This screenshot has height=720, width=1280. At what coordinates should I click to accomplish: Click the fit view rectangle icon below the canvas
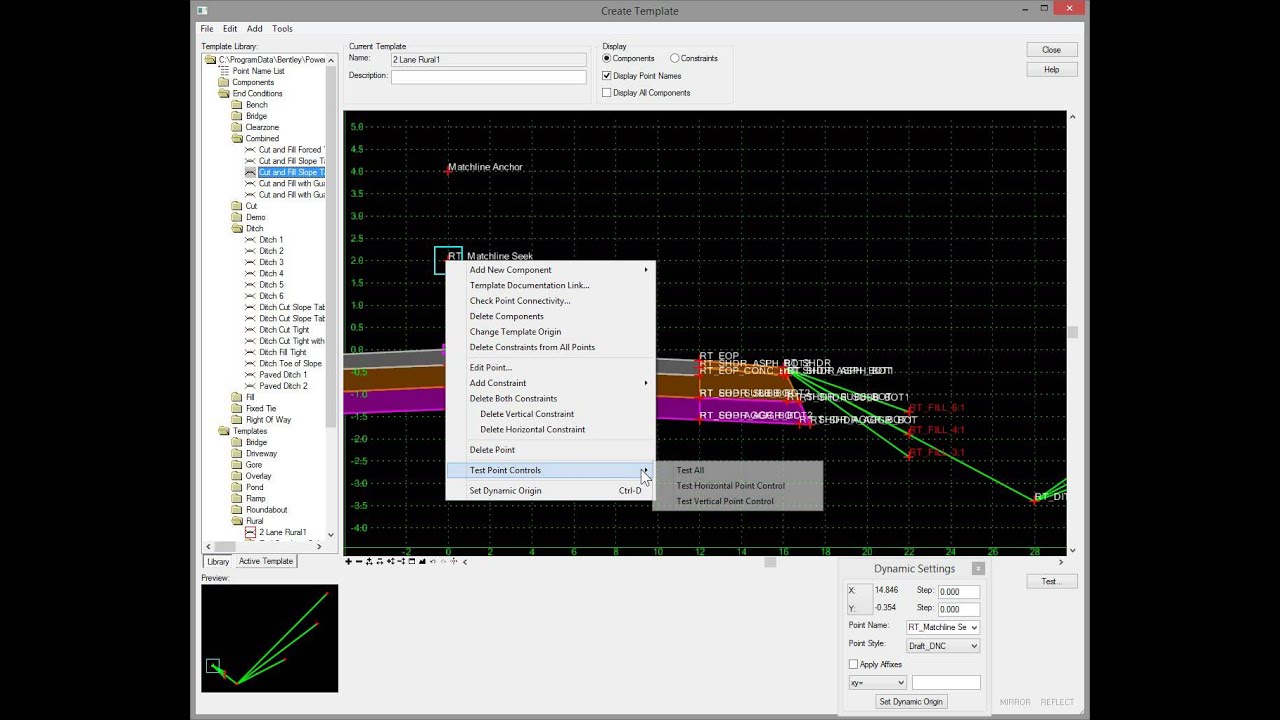tap(412, 562)
